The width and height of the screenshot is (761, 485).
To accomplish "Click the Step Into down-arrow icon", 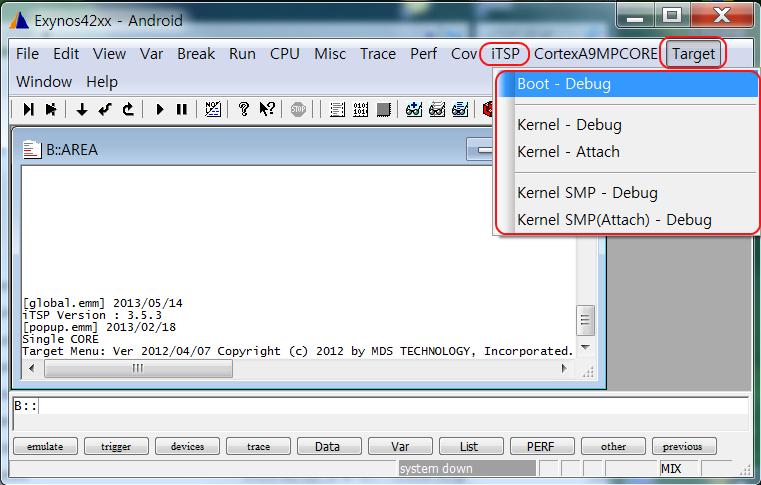I will [x=82, y=110].
